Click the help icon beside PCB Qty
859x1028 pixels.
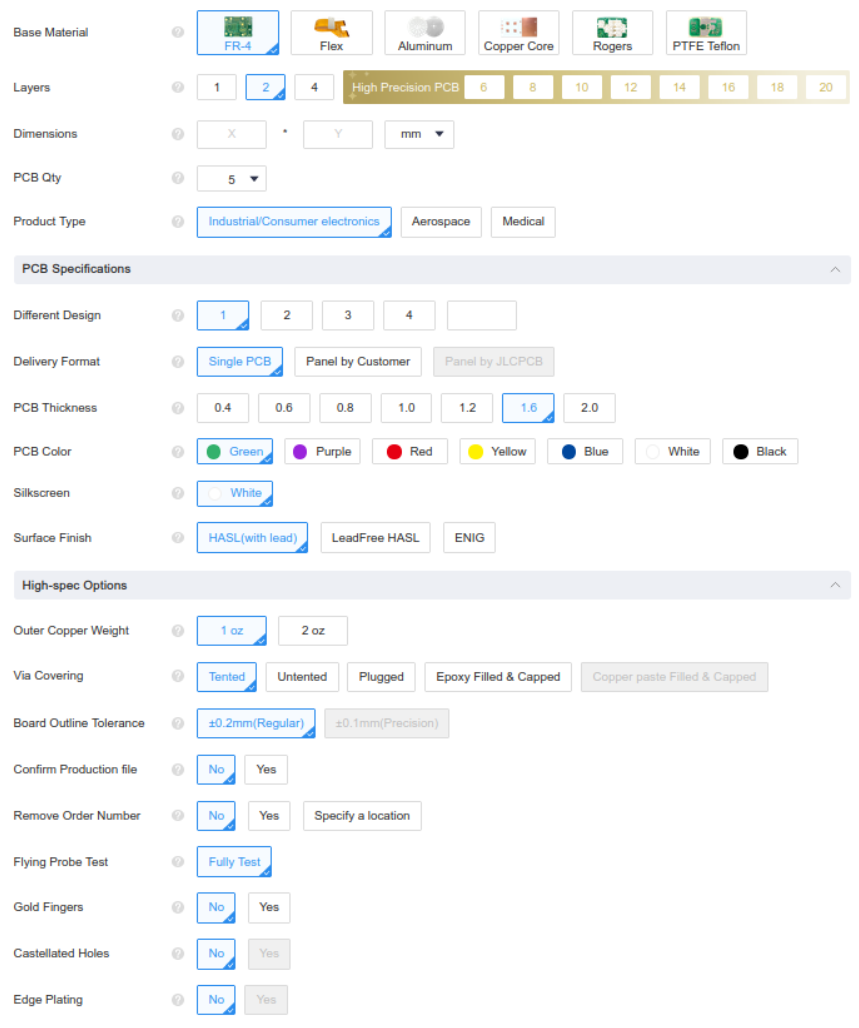pyautogui.click(x=178, y=178)
